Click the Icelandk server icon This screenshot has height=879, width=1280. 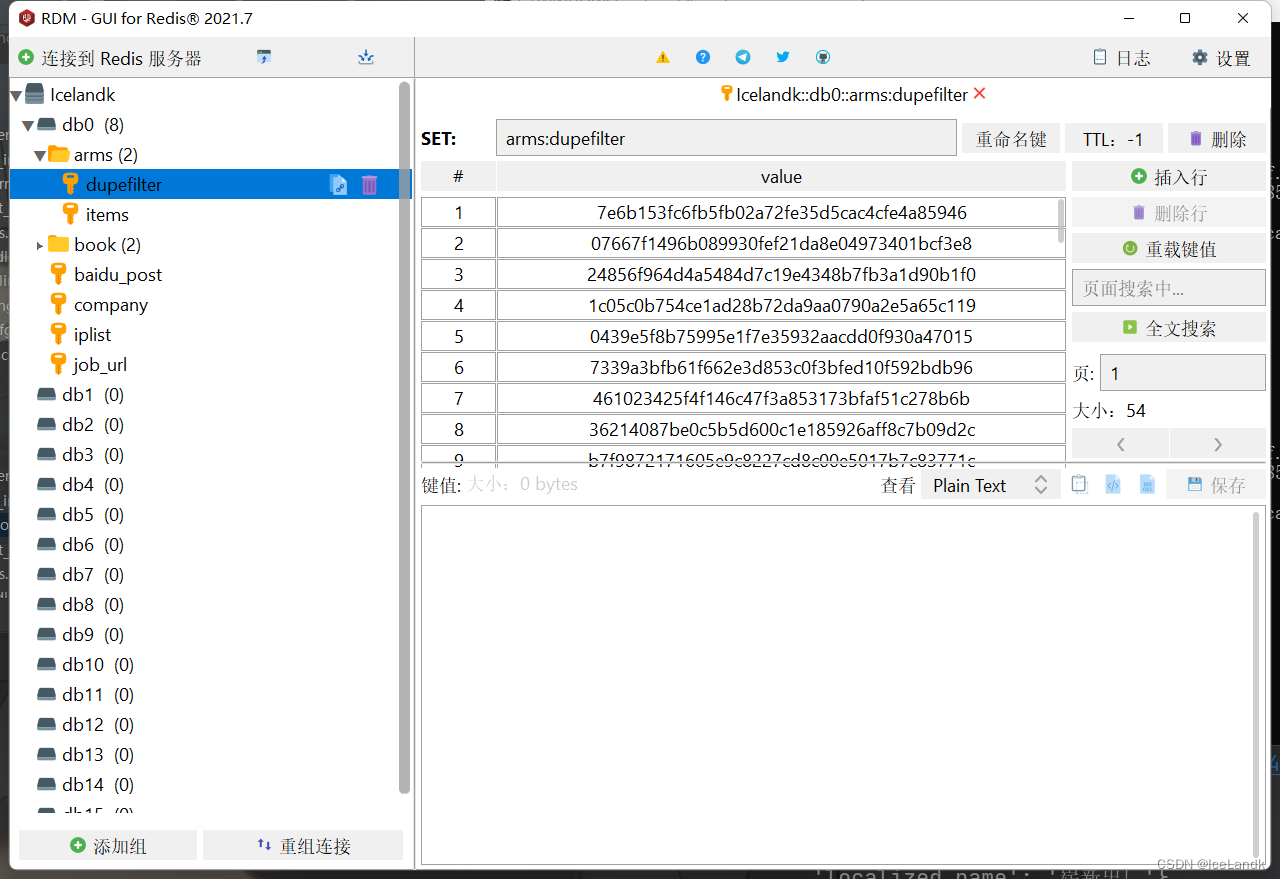pos(34,95)
